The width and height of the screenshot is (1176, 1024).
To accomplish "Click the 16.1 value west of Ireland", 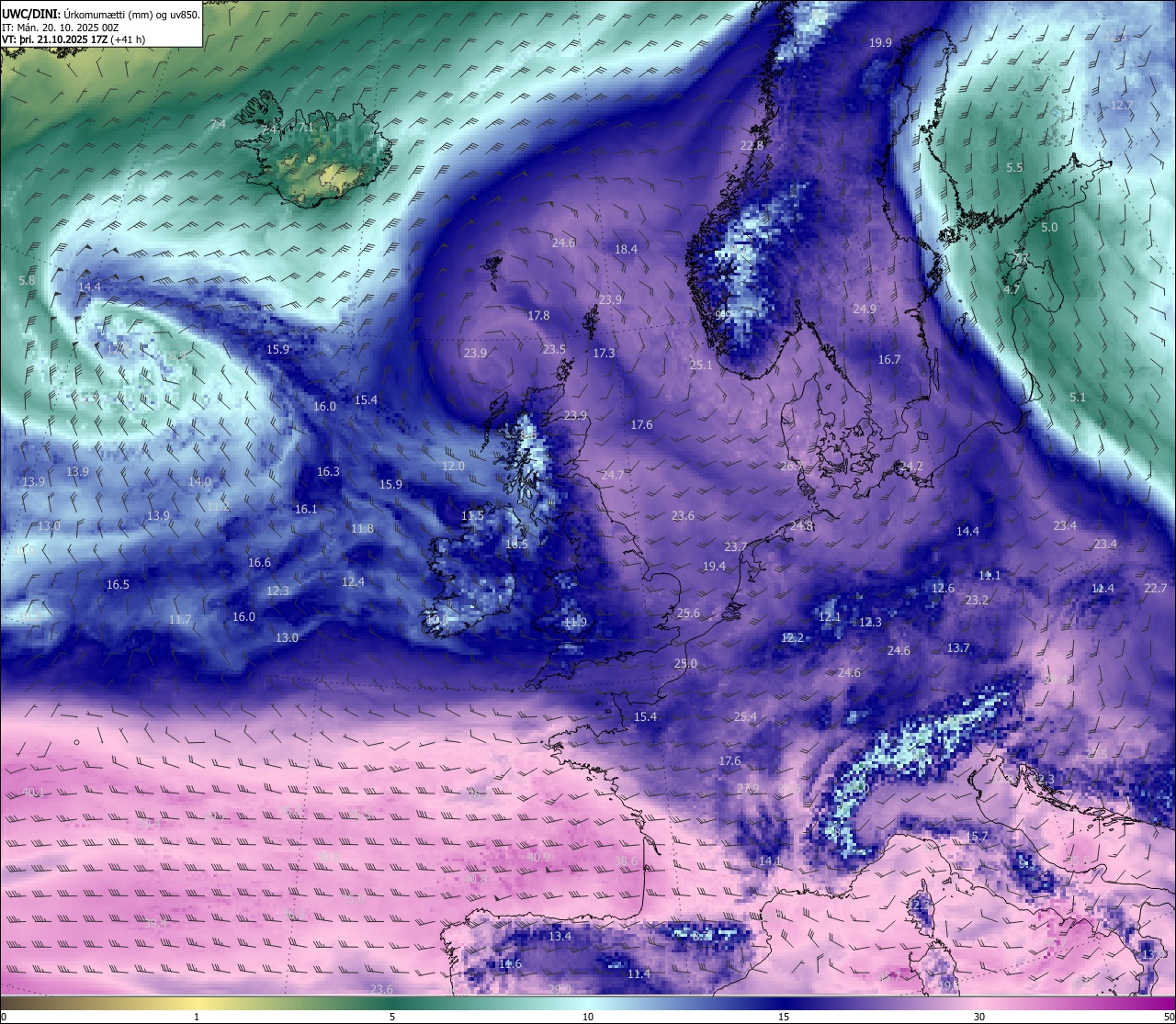I will click(x=306, y=509).
